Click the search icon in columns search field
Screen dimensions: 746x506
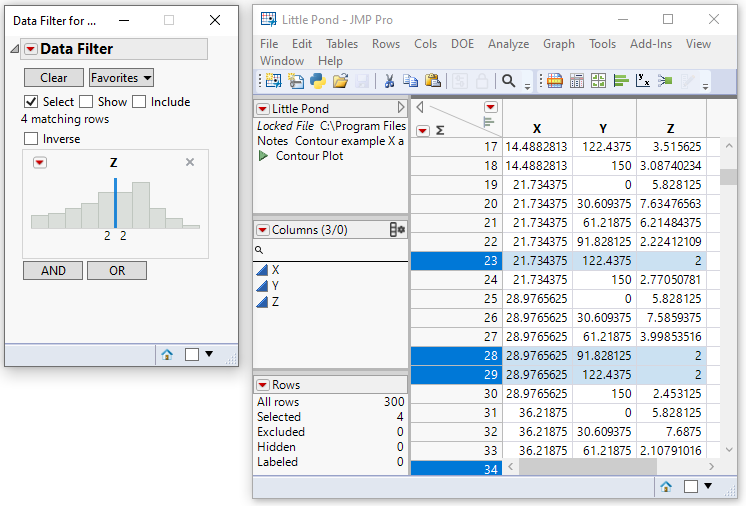click(x=259, y=250)
